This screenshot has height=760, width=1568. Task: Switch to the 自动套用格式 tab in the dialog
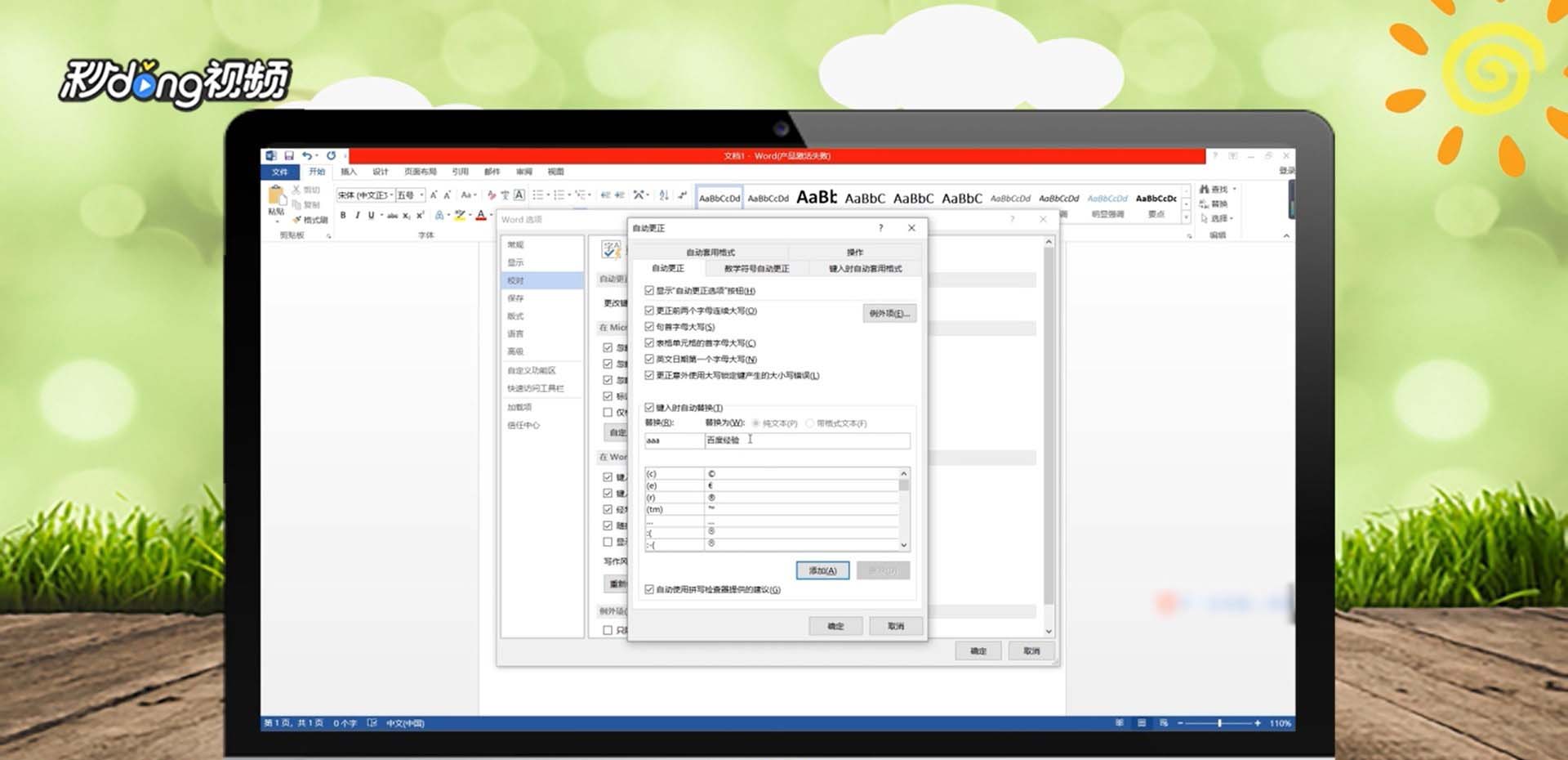(x=710, y=252)
